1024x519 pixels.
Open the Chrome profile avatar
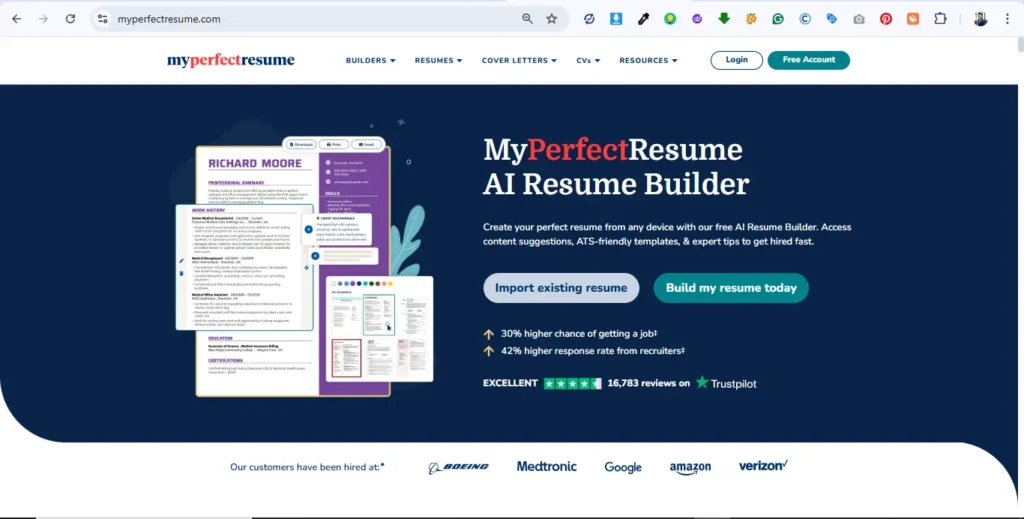tap(980, 19)
